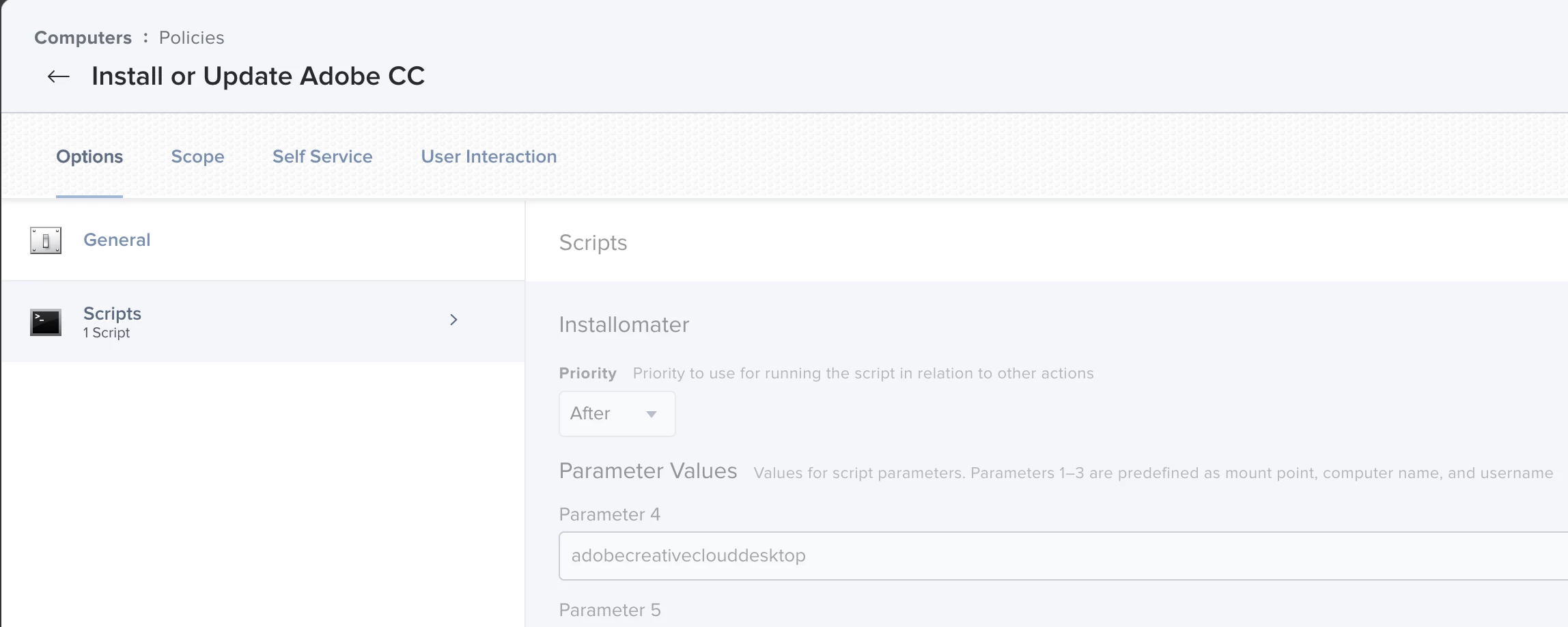The image size is (1568, 627).
Task: Go to Computers breadcrumb
Action: click(83, 38)
